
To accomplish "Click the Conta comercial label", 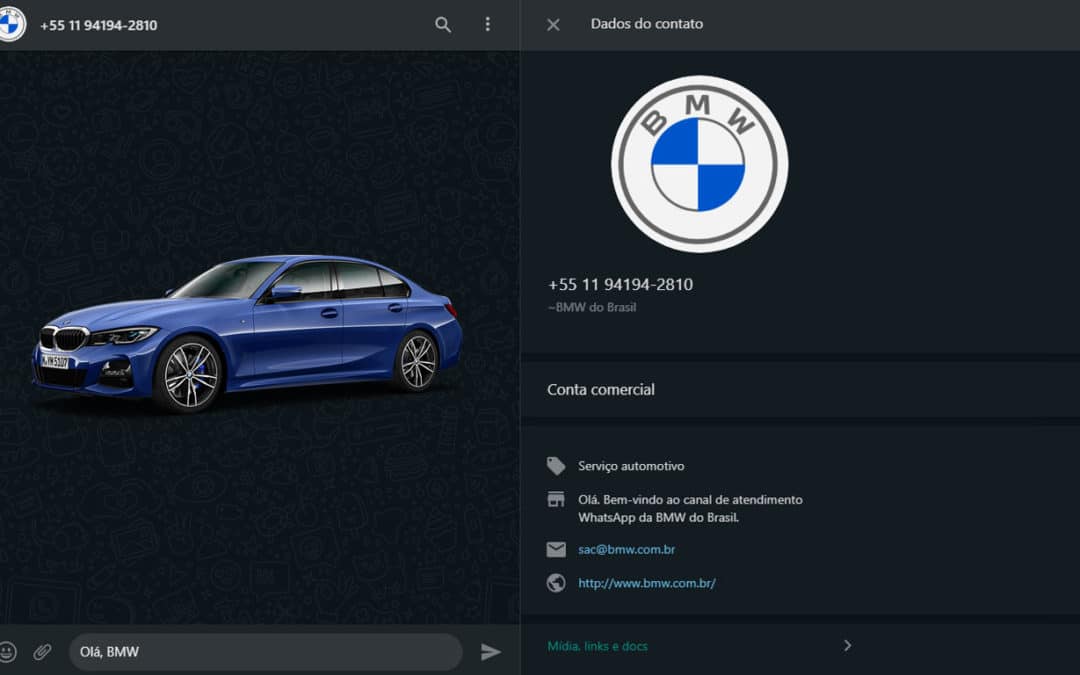I will pos(601,390).
